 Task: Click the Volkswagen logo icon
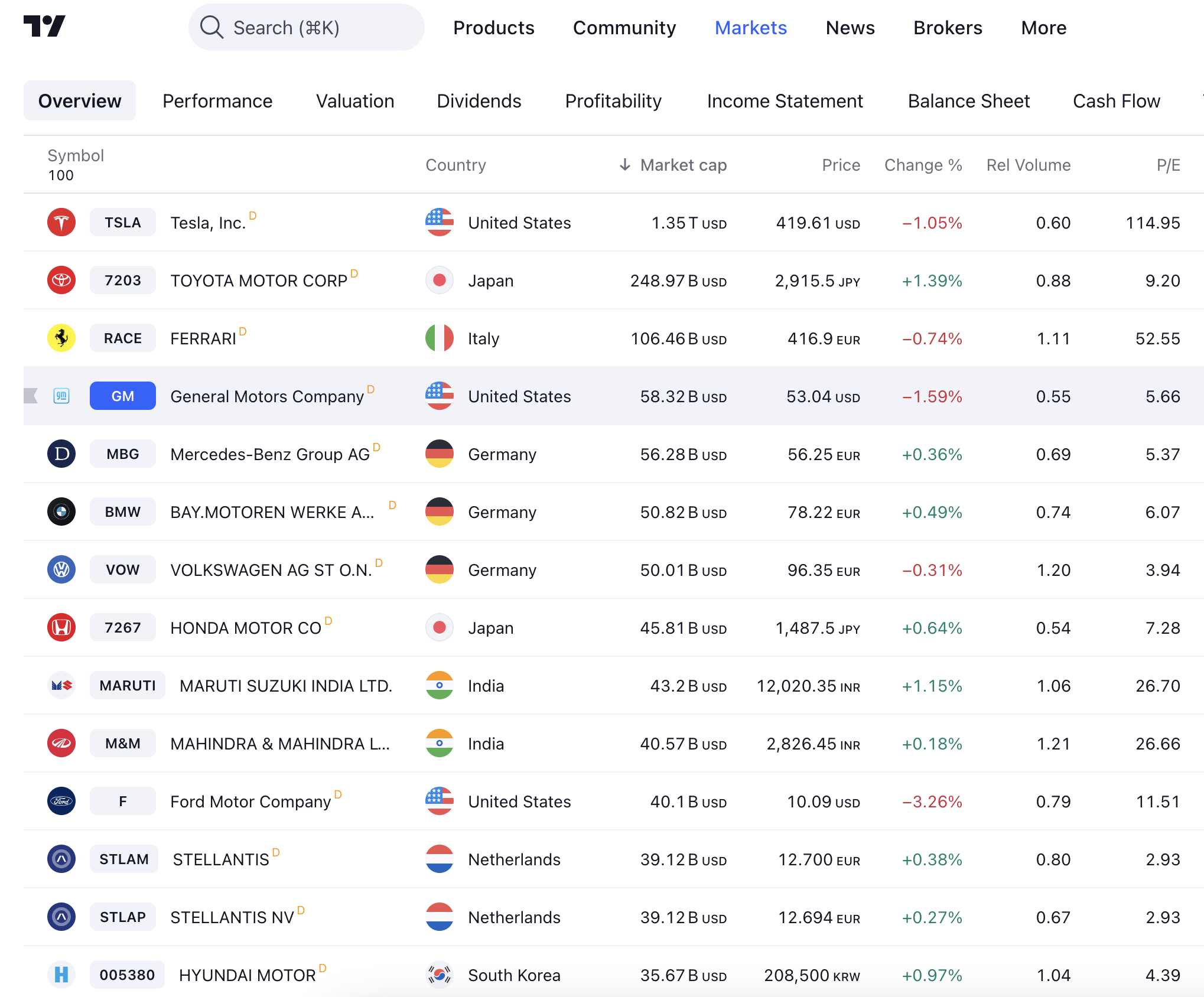61,570
